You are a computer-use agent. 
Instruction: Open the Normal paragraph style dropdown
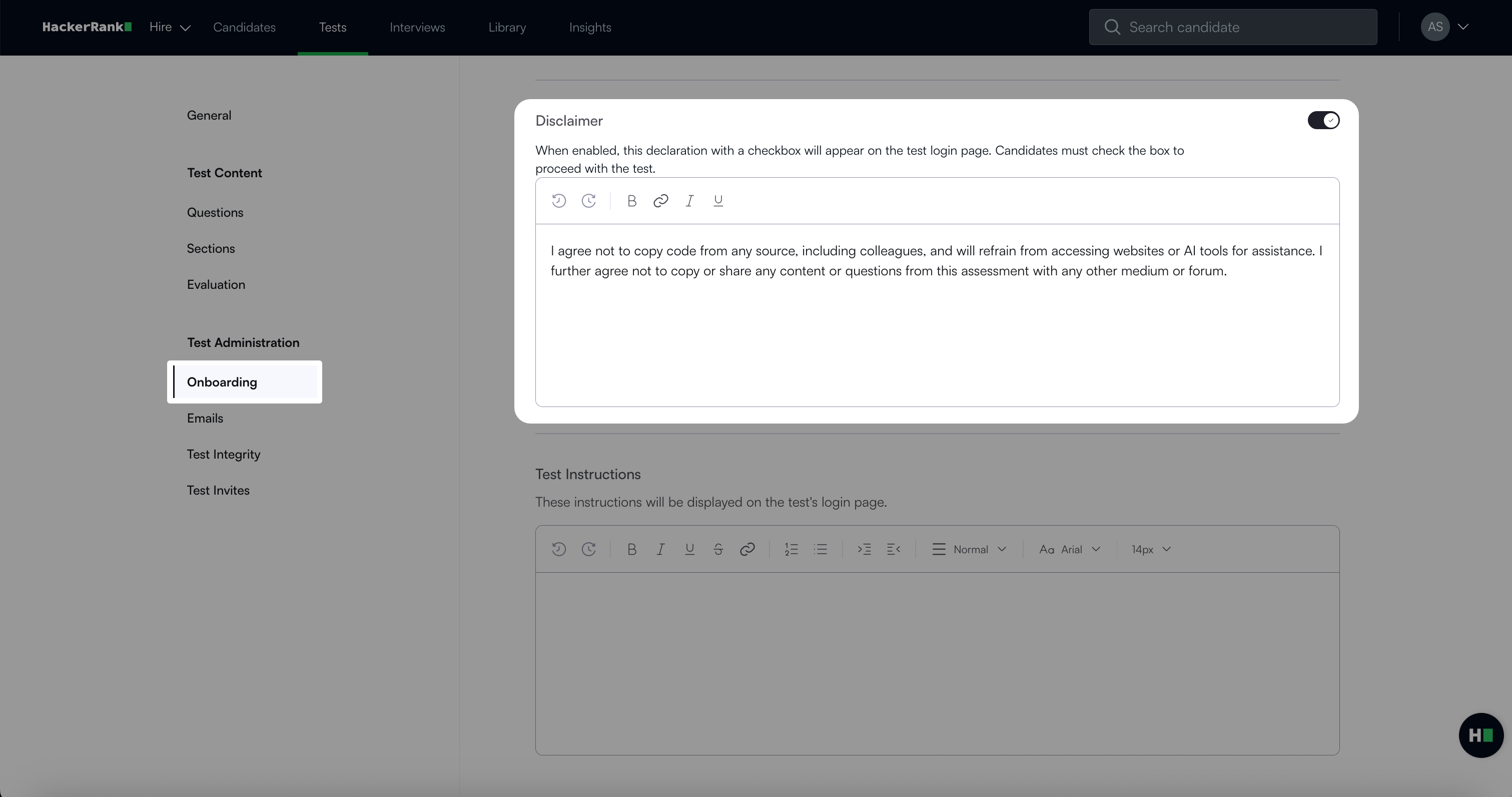click(x=970, y=549)
